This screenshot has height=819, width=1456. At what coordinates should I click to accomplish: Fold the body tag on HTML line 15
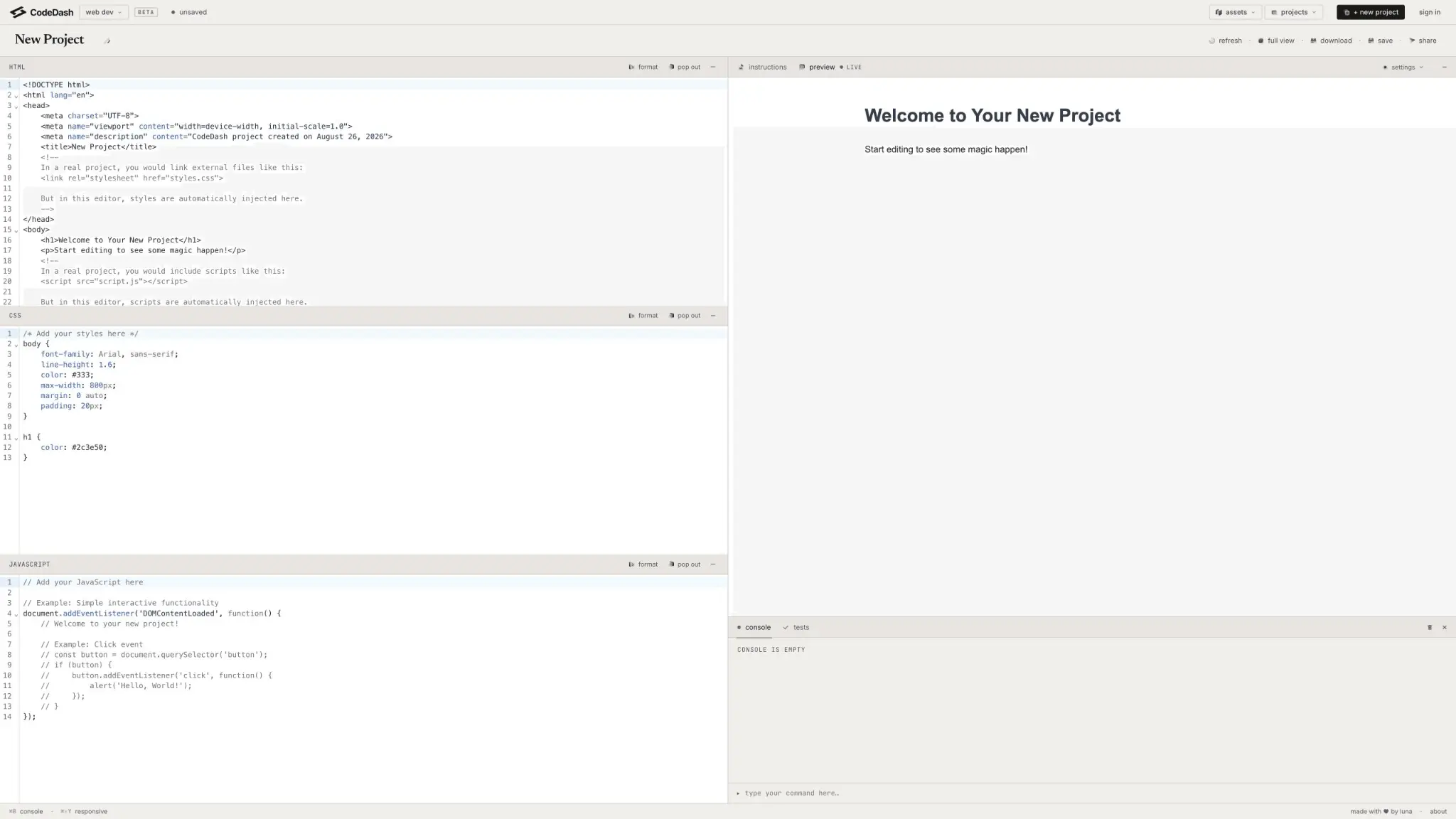[16, 230]
